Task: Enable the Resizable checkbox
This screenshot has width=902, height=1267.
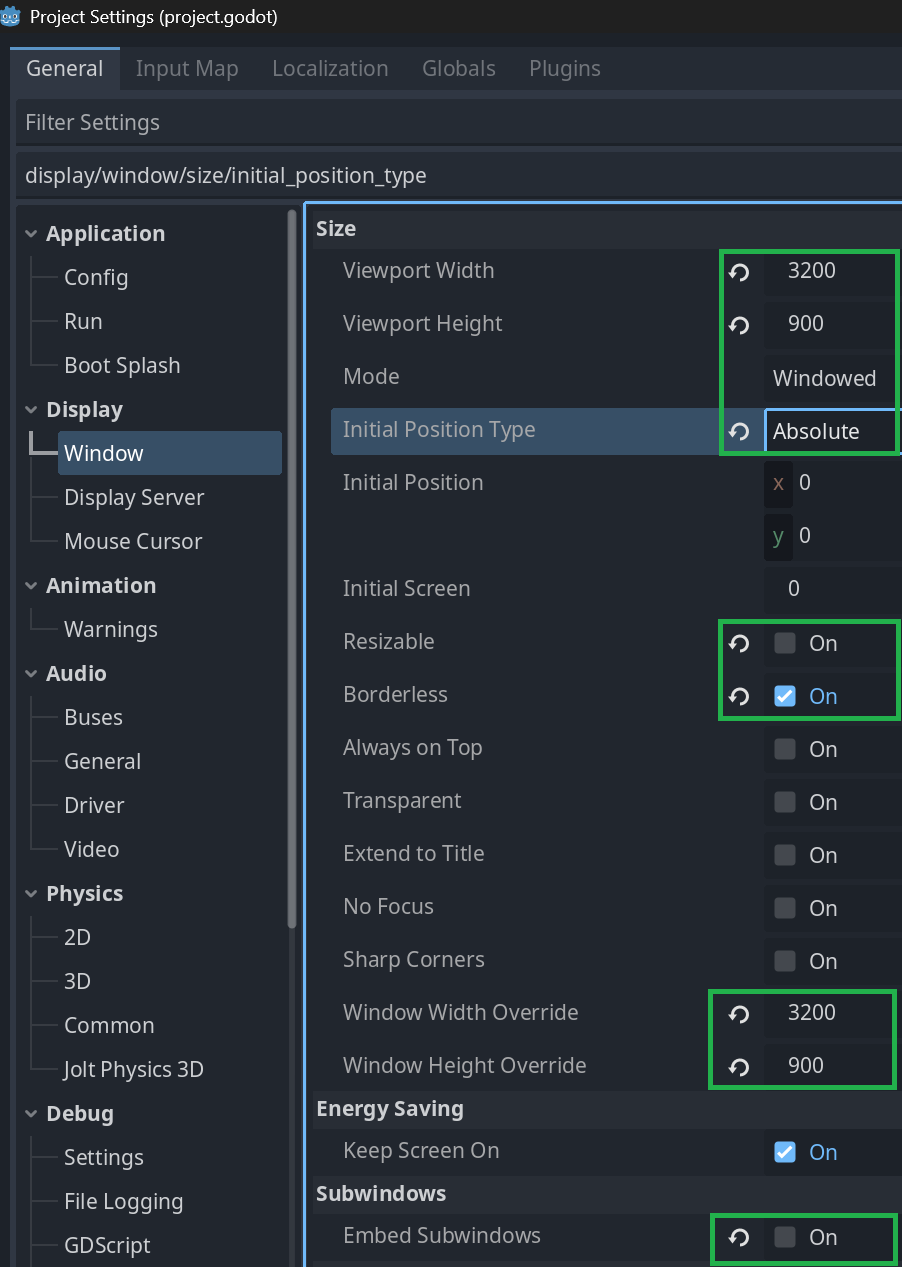Action: pos(785,643)
